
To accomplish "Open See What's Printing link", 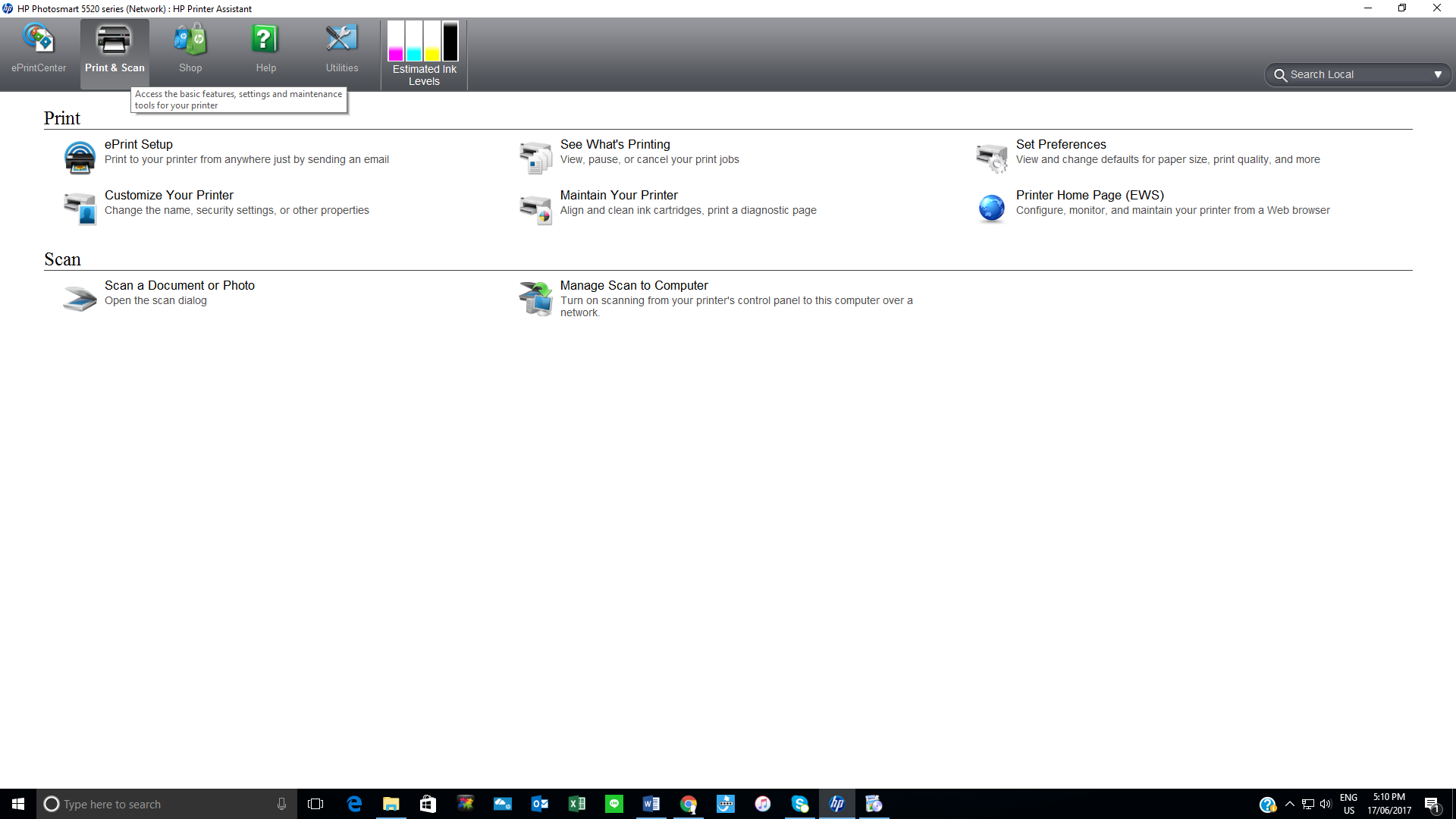I will coord(615,144).
